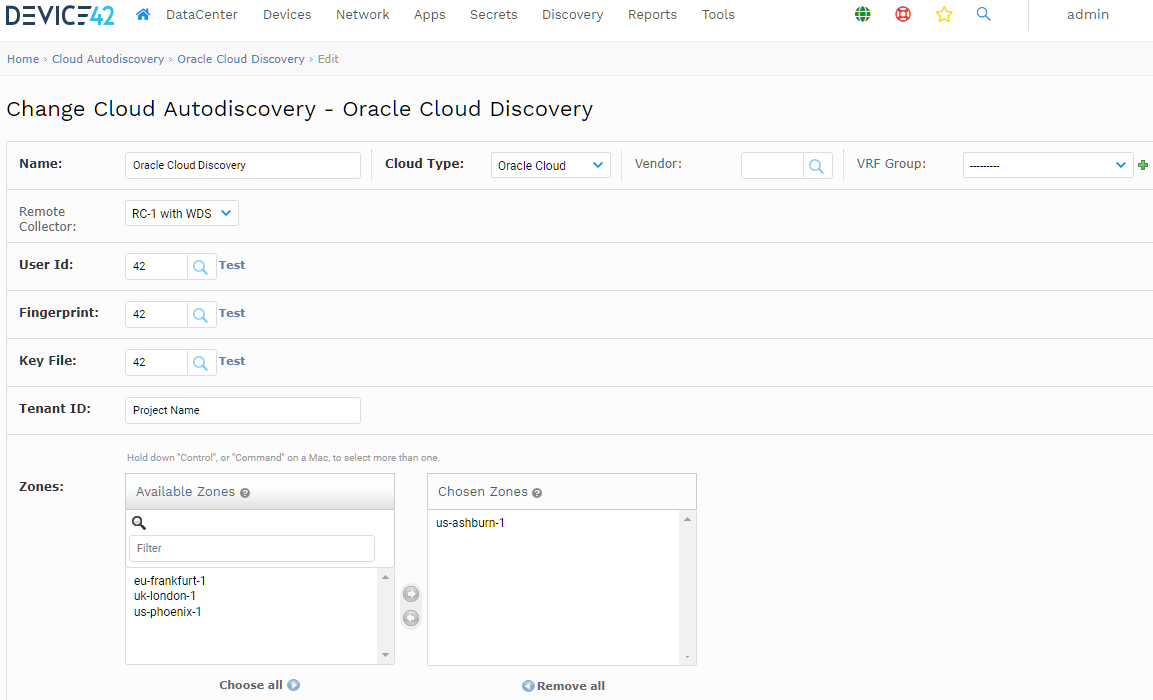Open the Device42 home icon
Viewport: 1153px width, 700px height.
click(x=143, y=14)
